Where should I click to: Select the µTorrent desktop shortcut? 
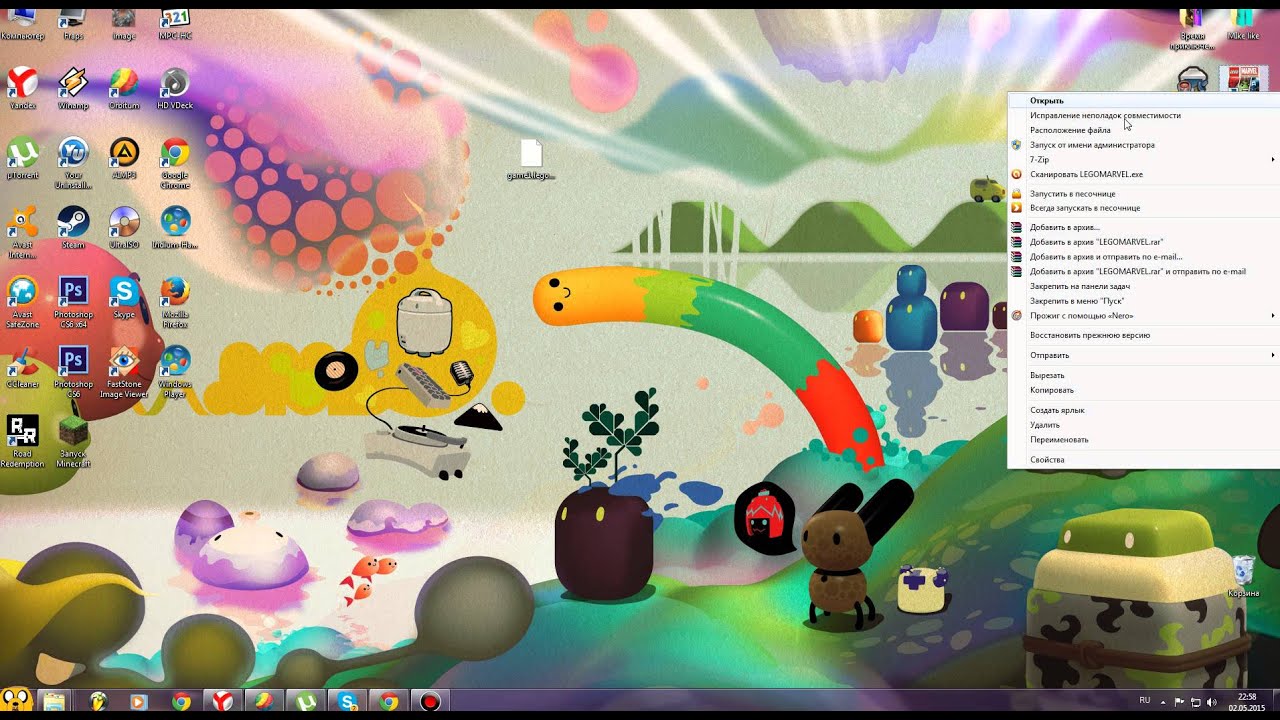(22, 158)
